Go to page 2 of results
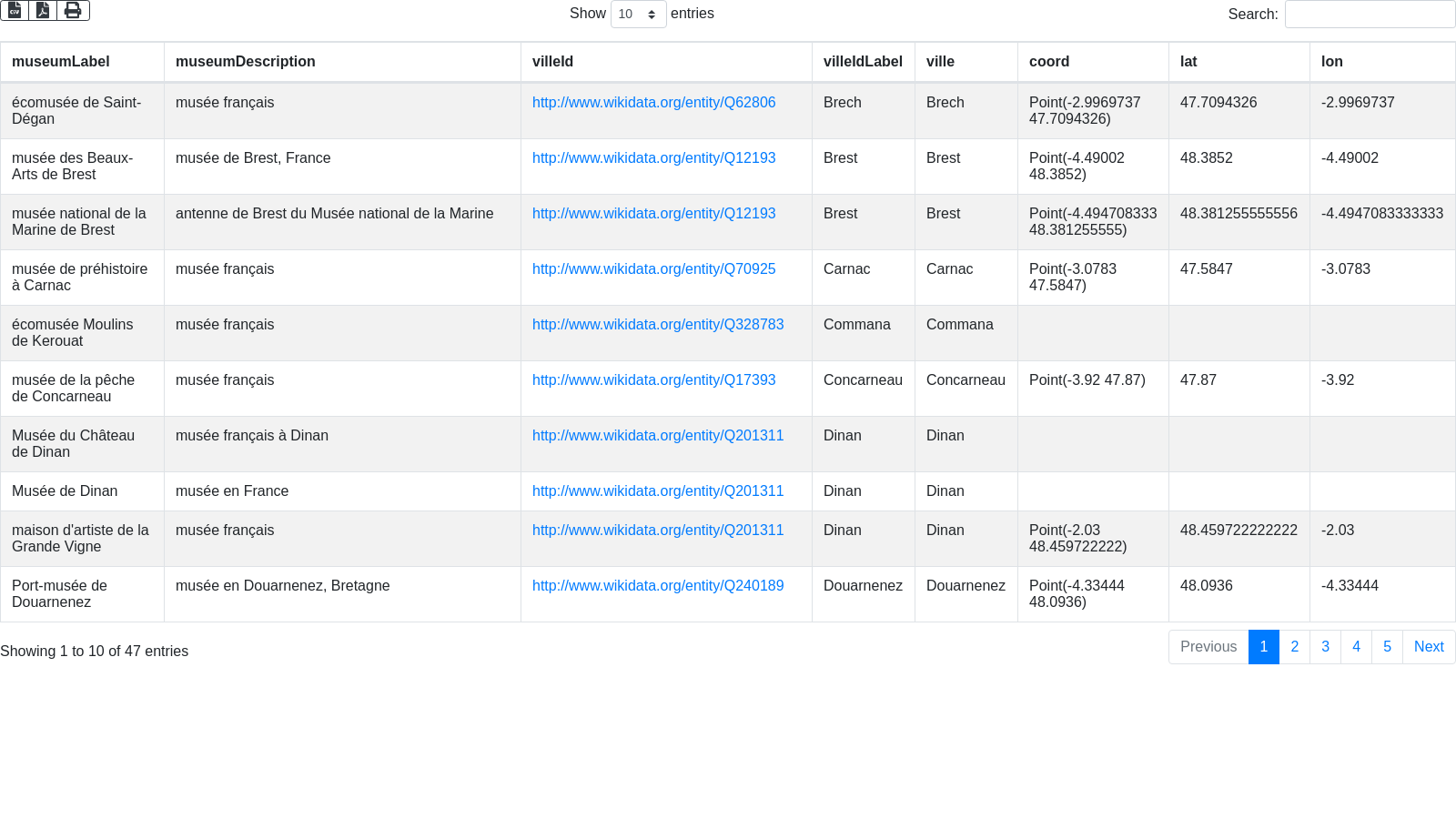 coord(1294,647)
